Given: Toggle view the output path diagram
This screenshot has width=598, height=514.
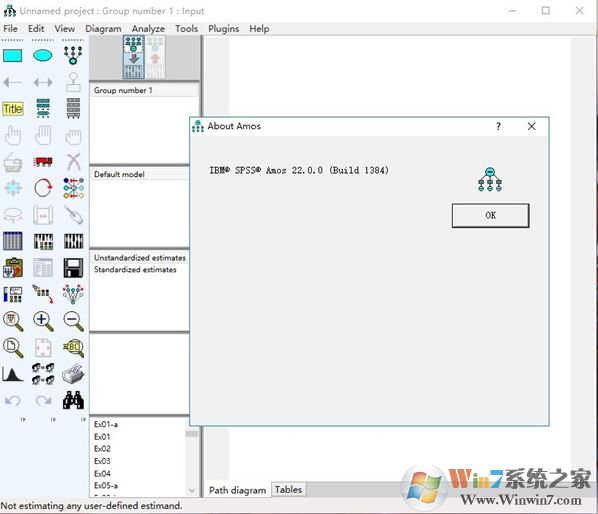Looking at the screenshot, I should (x=155, y=57).
